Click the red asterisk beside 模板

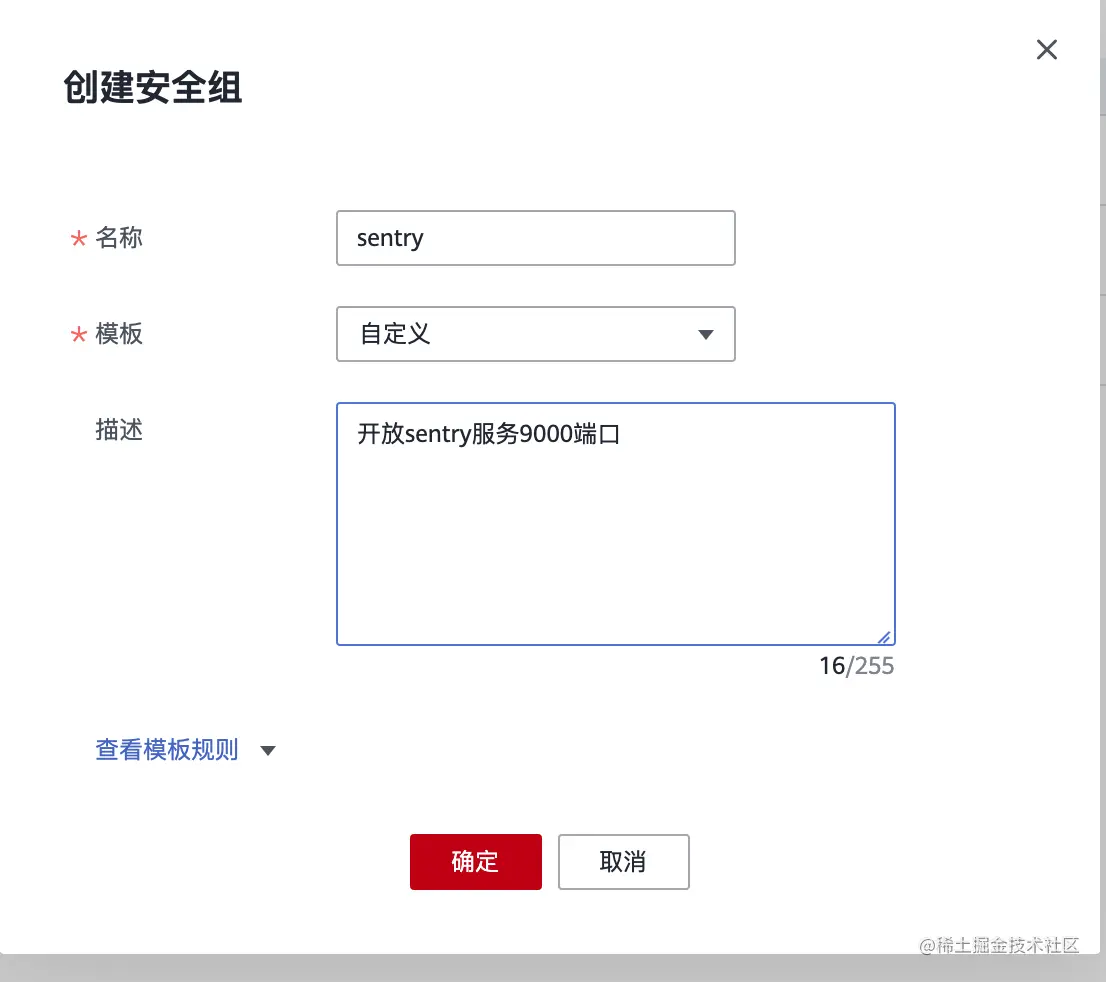coord(78,334)
